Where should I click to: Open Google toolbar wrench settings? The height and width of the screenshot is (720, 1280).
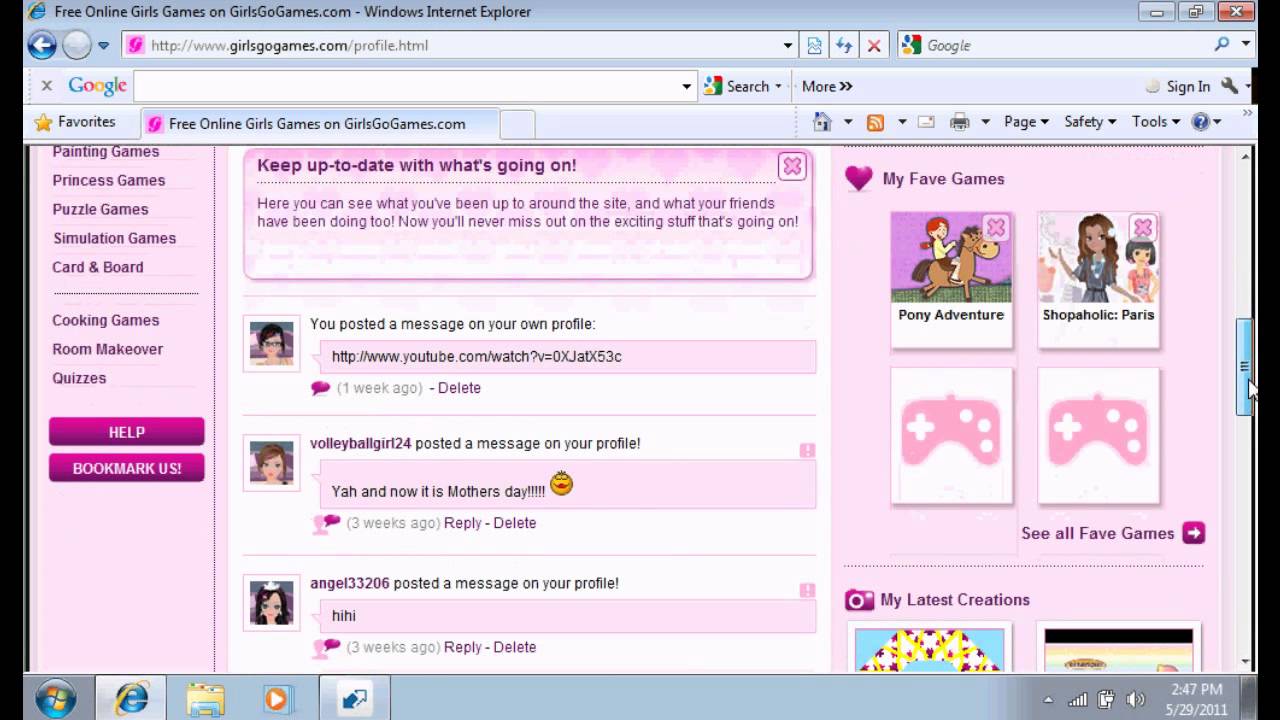[x=1229, y=86]
